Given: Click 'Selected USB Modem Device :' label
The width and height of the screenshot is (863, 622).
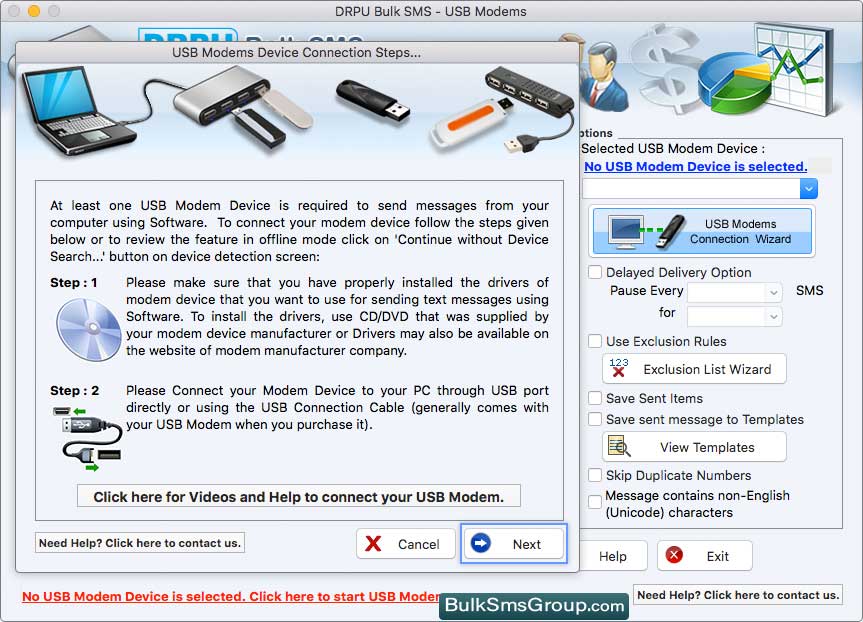Looking at the screenshot, I should (673, 149).
